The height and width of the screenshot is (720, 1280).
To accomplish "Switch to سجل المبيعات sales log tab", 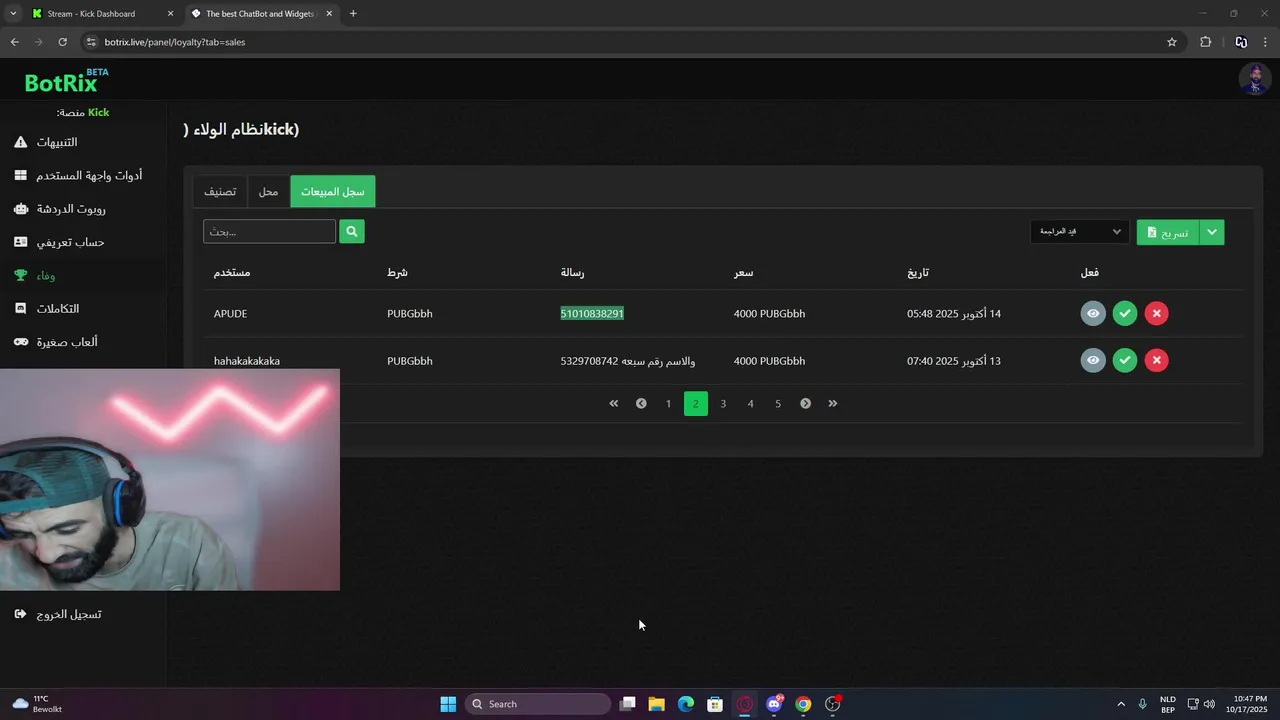I will coord(333,191).
